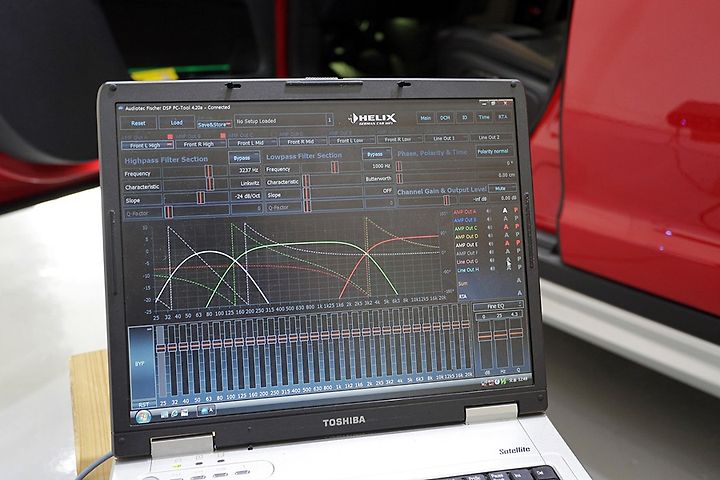Open Front L Low channel name dropdown

(352, 140)
